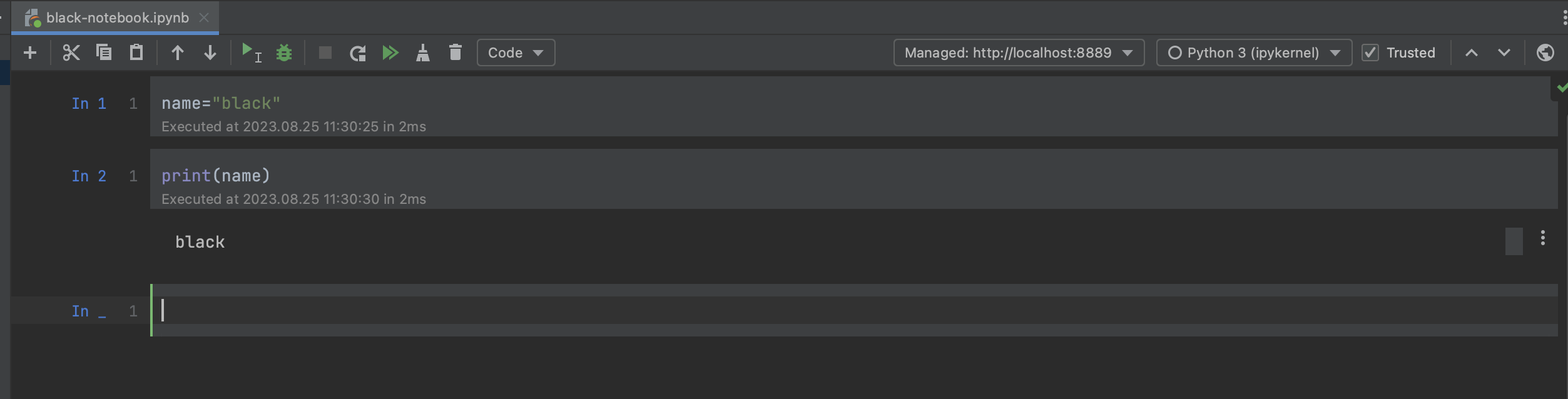Run cell and select below
The width and height of the screenshot is (1568, 399).
tap(251, 53)
